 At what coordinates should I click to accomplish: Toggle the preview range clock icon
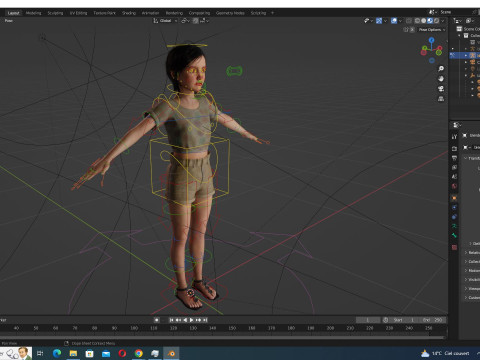pyautogui.click(x=386, y=320)
